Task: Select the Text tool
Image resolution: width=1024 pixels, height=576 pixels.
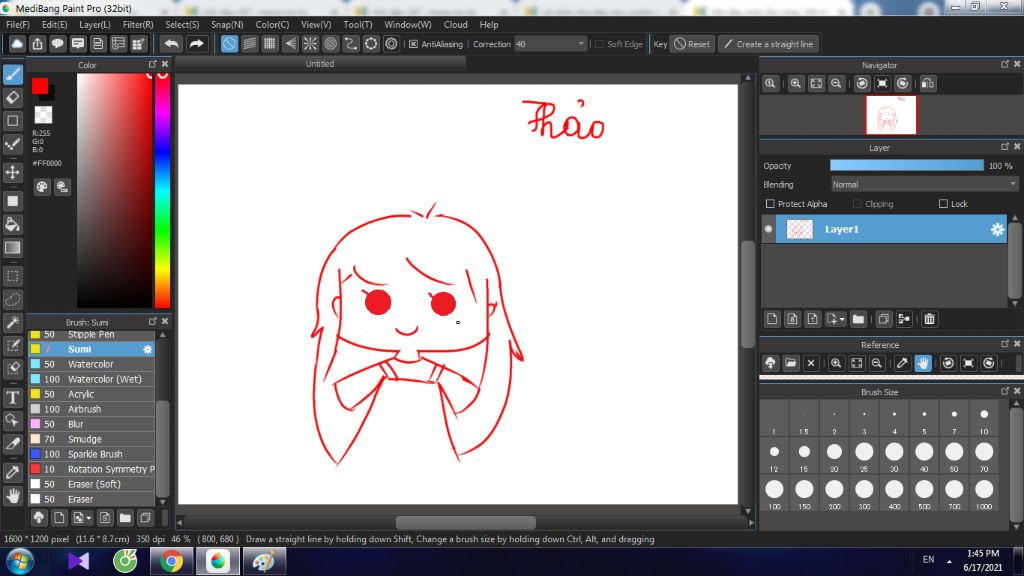Action: click(x=12, y=397)
